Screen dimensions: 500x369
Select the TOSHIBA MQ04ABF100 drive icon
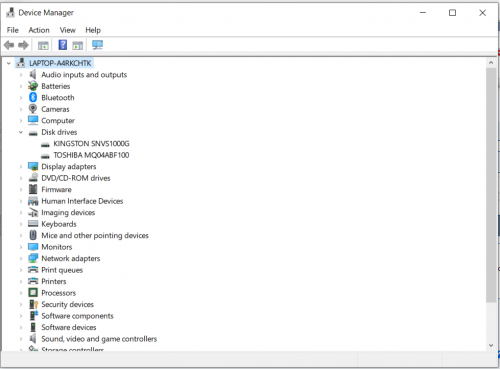pyautogui.click(x=45, y=156)
